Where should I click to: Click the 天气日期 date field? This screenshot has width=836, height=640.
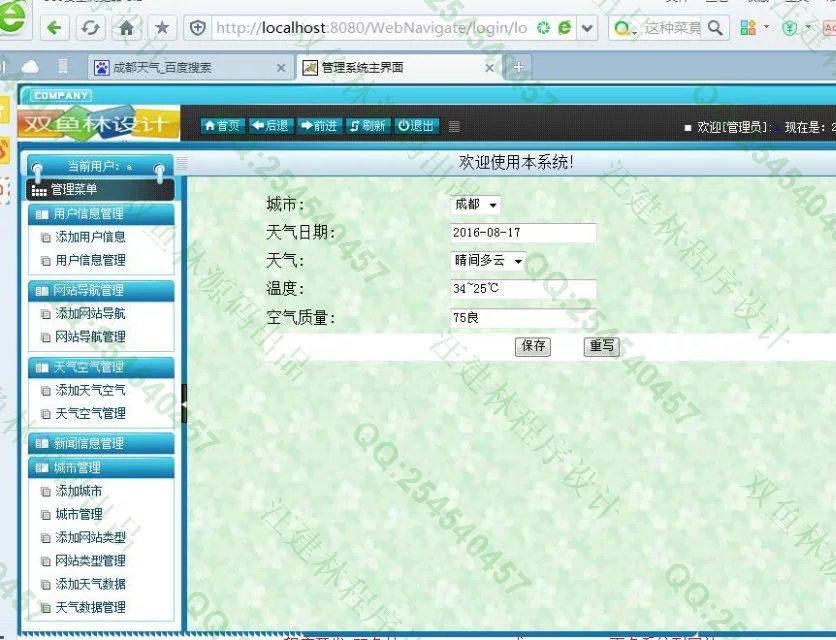click(523, 233)
